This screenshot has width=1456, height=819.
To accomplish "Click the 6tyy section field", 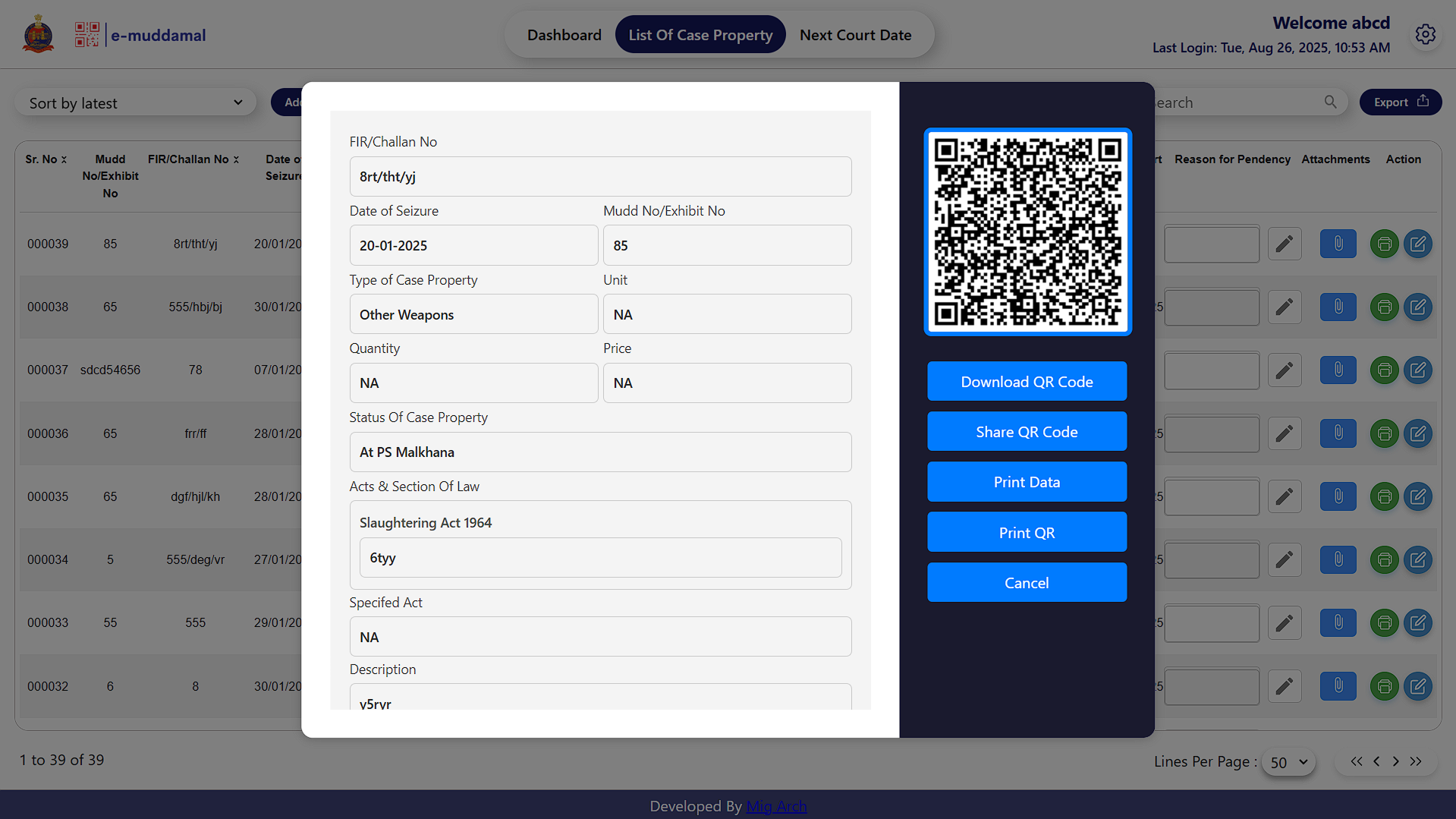I will pos(600,557).
